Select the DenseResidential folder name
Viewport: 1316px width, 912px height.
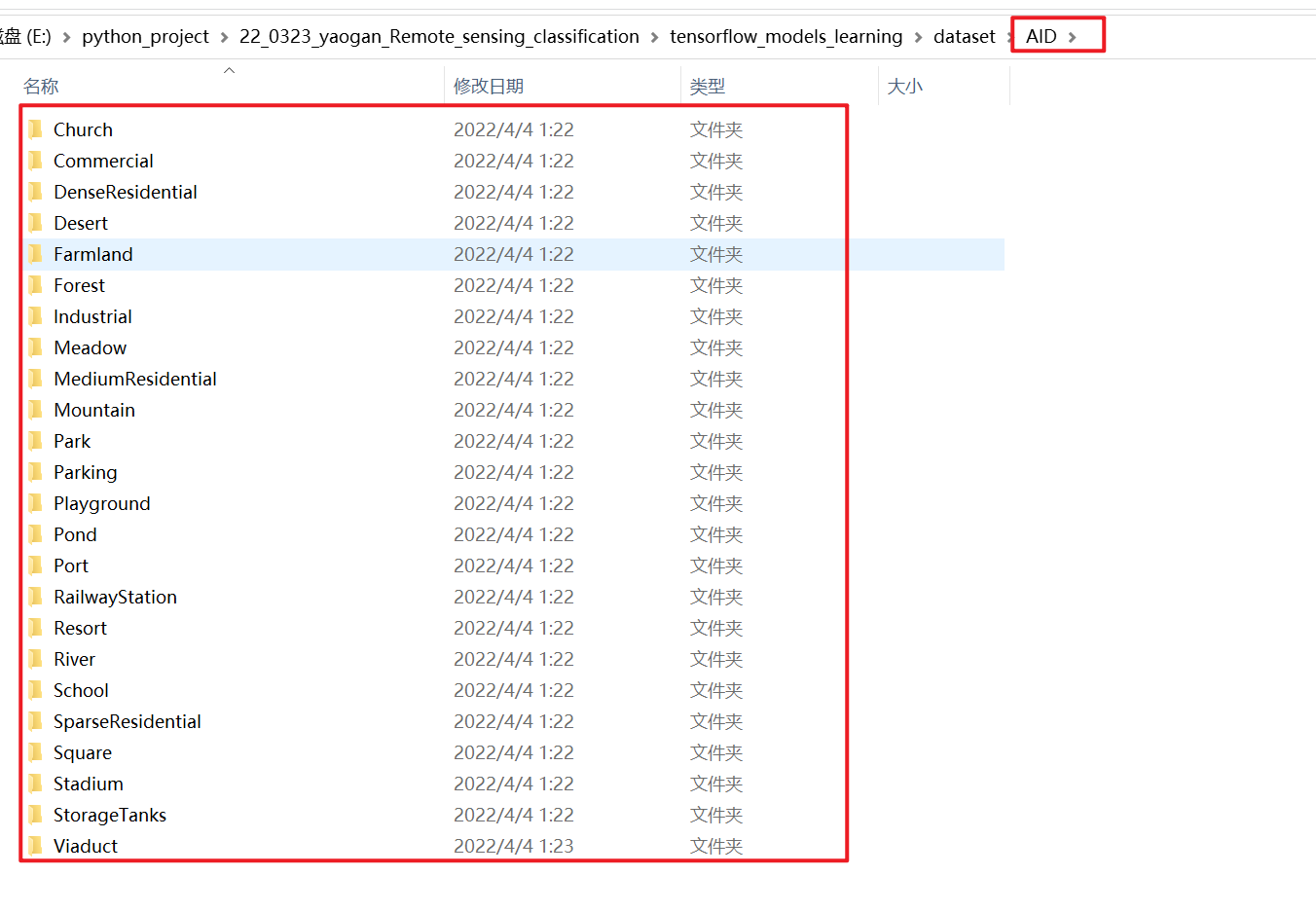(x=126, y=192)
